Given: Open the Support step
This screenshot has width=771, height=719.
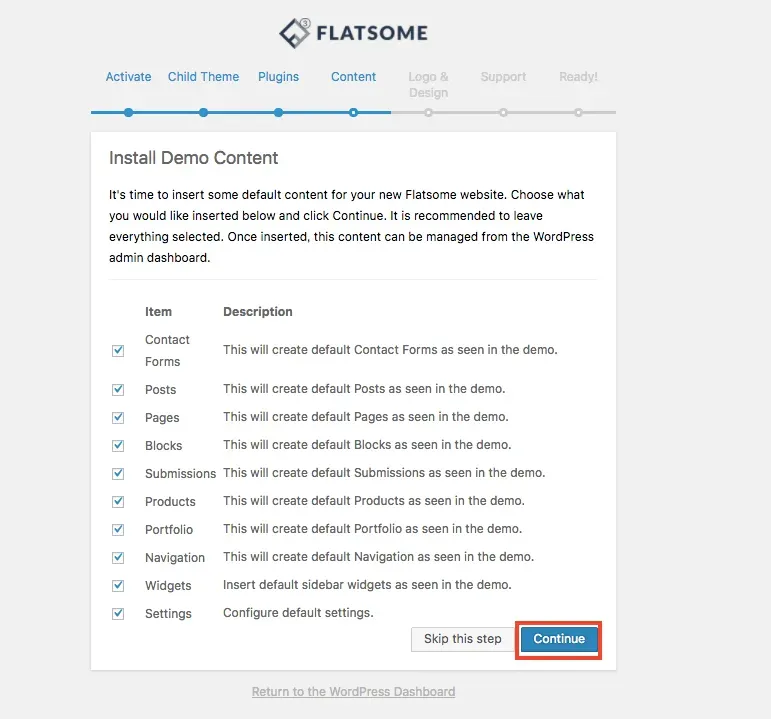Looking at the screenshot, I should [503, 77].
